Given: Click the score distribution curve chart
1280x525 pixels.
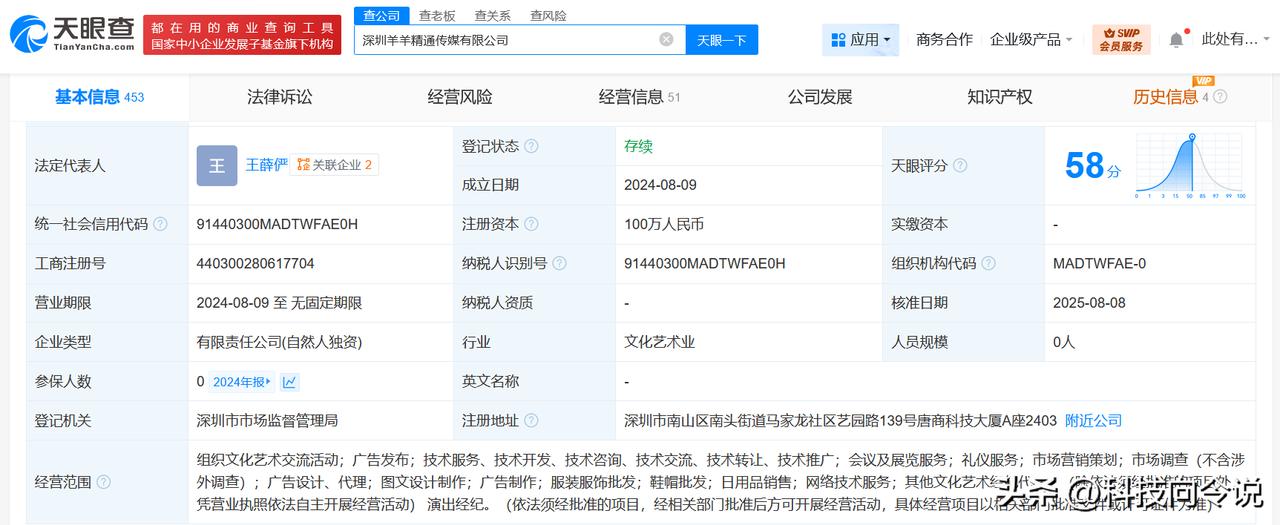Looking at the screenshot, I should pyautogui.click(x=1192, y=166).
